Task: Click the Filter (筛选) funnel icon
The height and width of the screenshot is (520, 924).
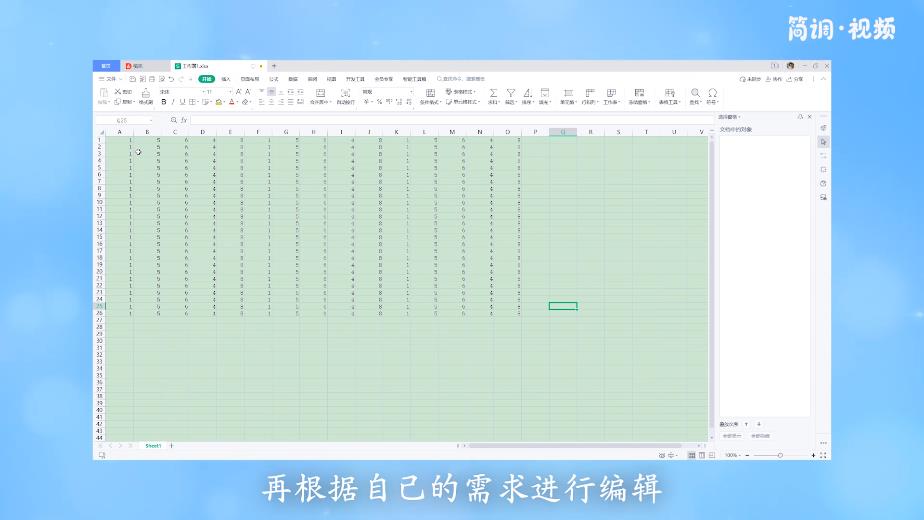Action: [x=510, y=92]
